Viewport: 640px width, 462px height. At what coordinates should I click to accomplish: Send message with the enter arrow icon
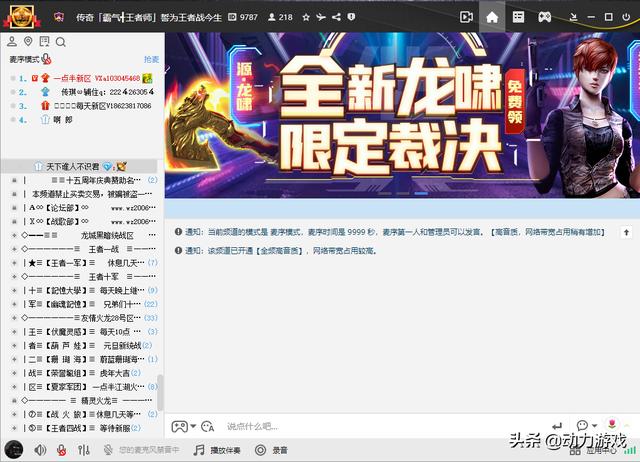557,426
